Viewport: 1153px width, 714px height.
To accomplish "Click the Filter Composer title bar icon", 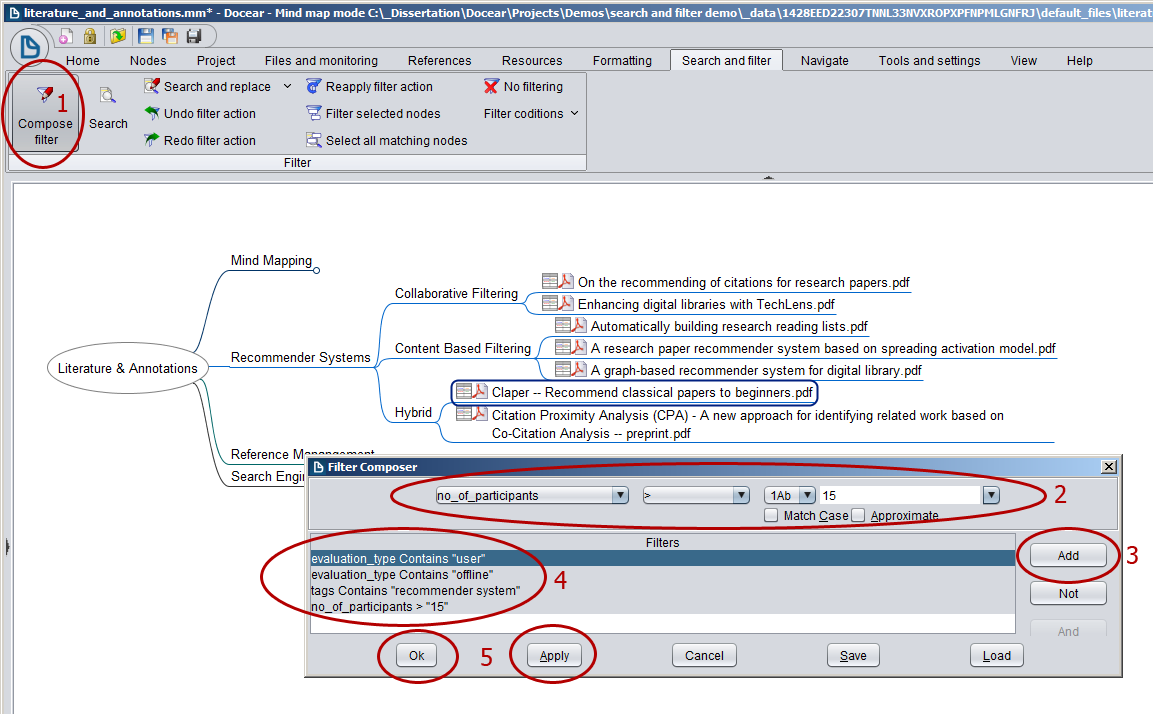I will coord(318,467).
